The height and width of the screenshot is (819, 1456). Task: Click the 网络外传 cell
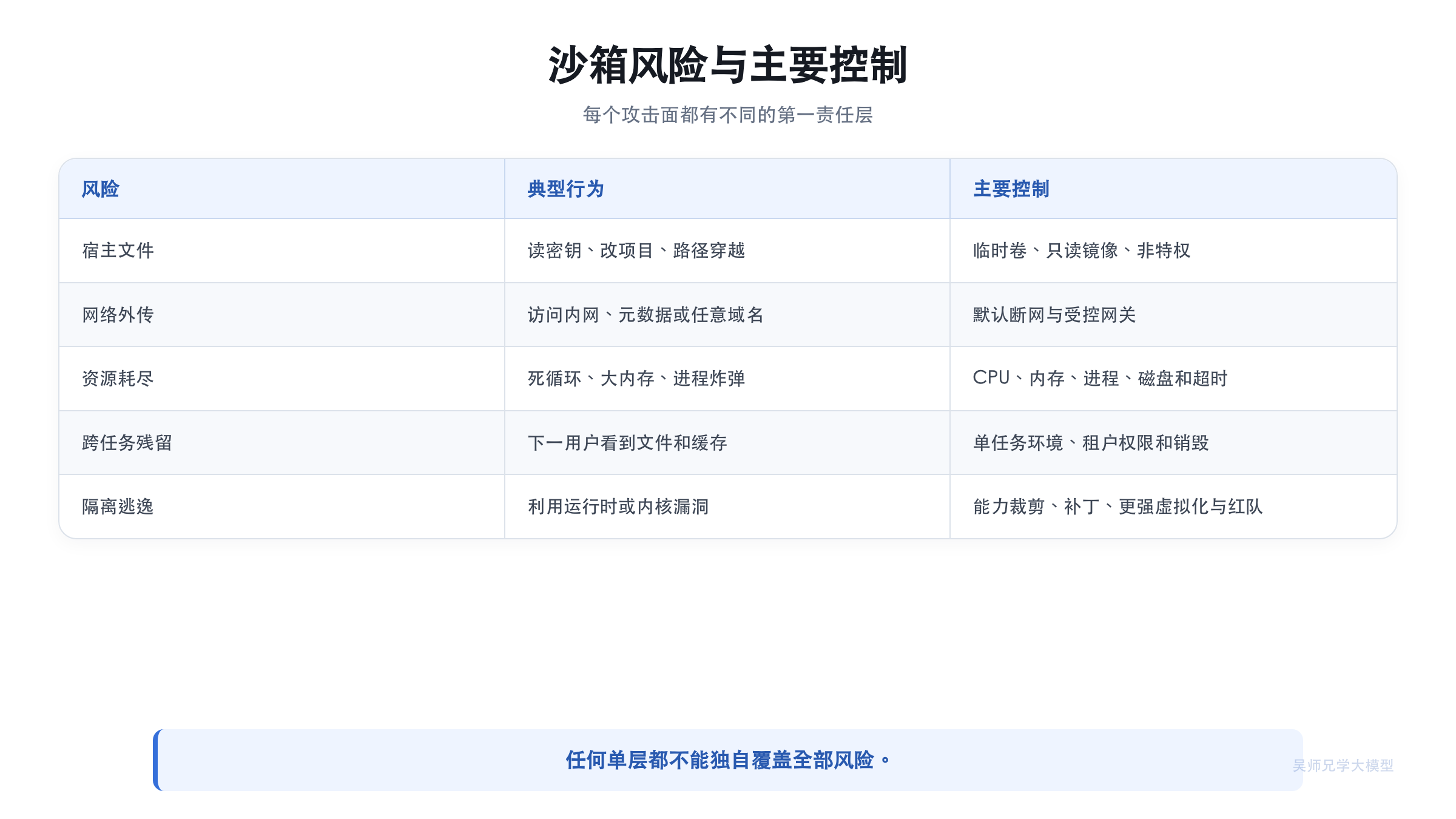click(x=282, y=315)
